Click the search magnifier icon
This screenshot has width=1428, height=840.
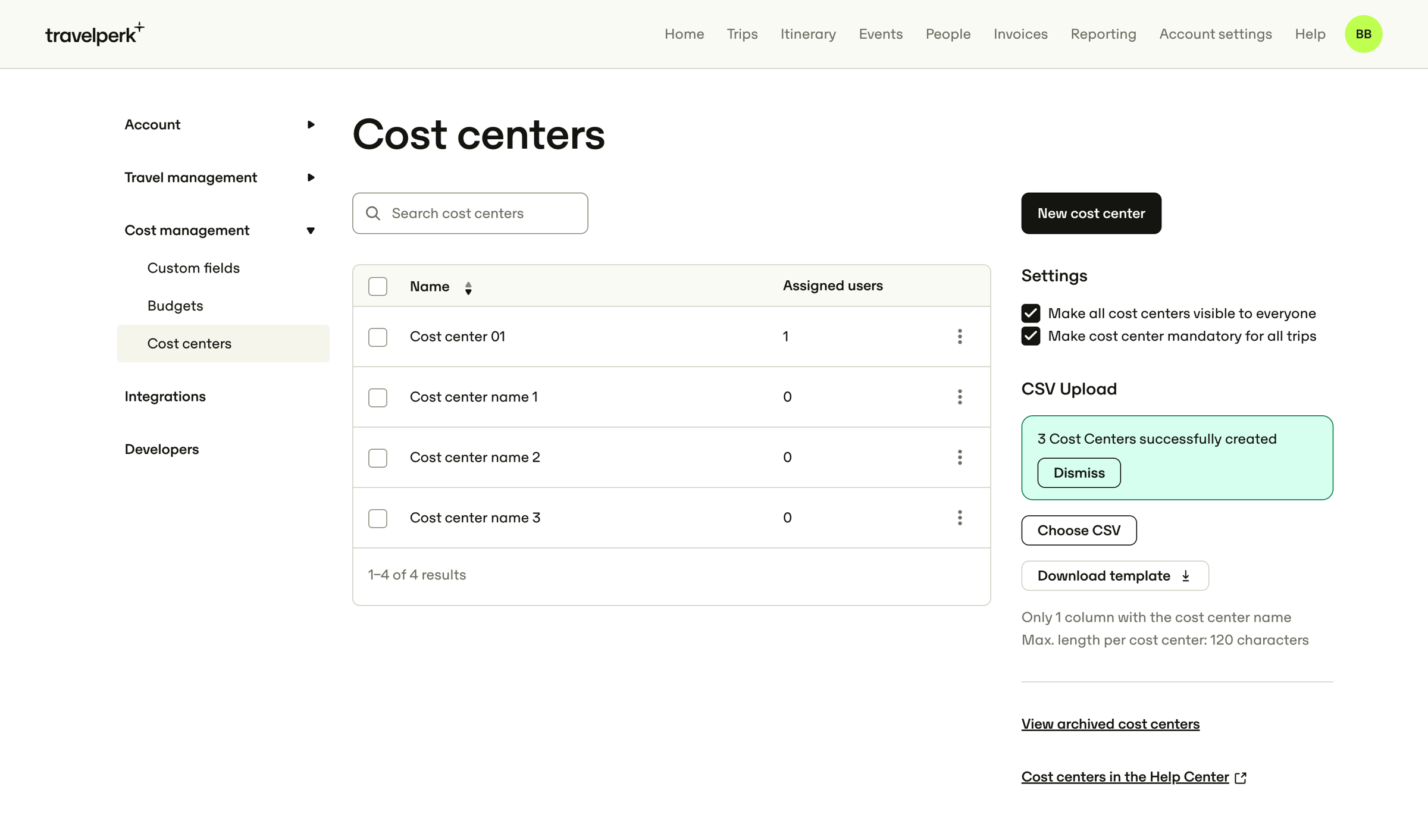(373, 213)
